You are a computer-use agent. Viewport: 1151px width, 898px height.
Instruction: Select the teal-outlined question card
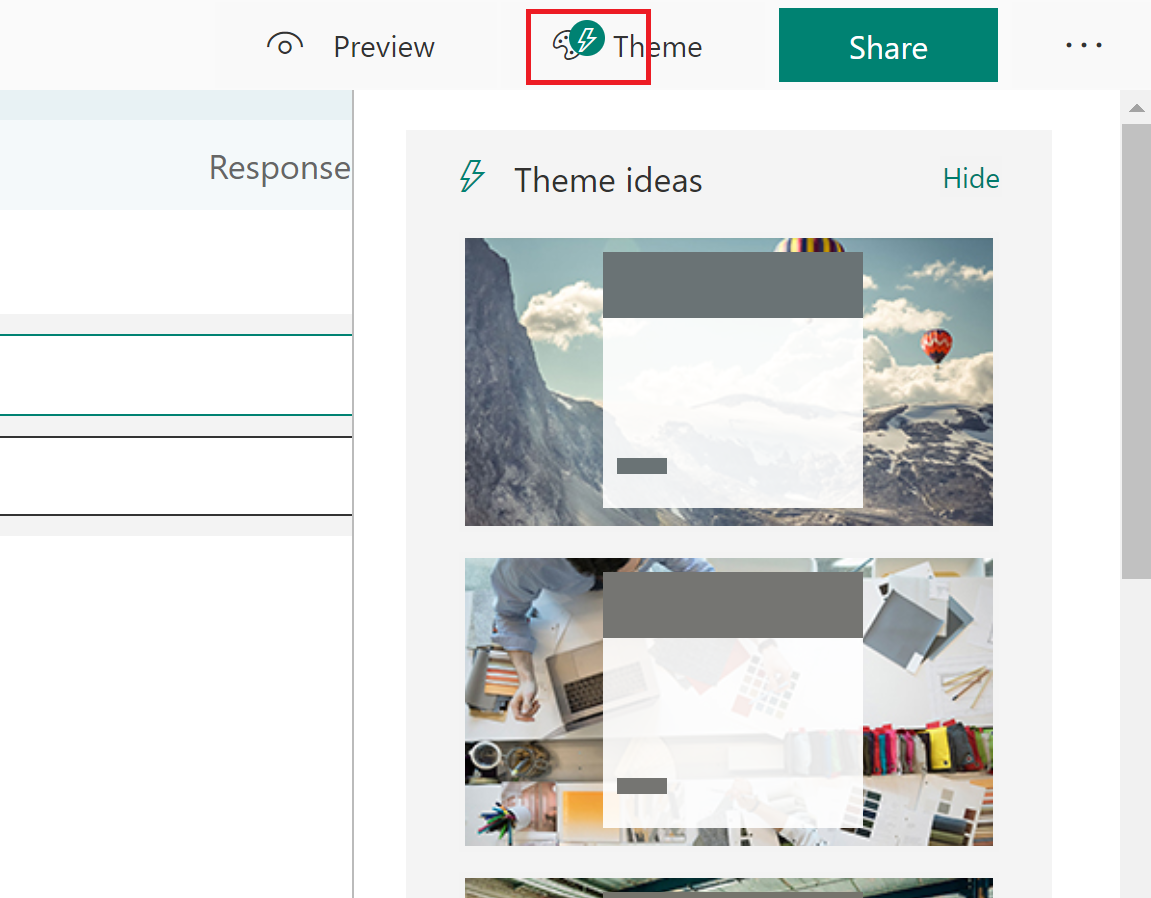[175, 375]
